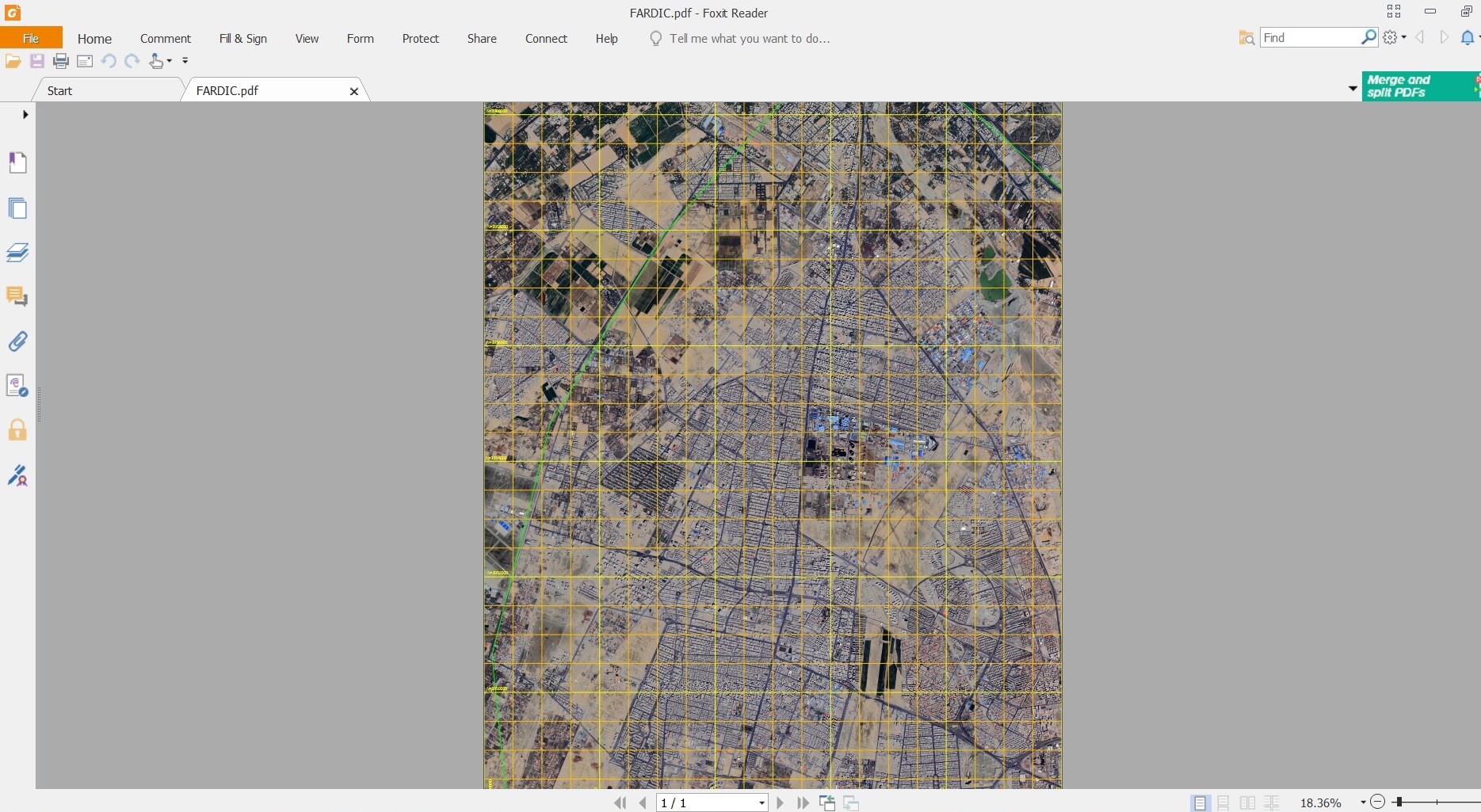The image size is (1481, 812).
Task: Expand the zoom percentage dropdown
Action: point(1363,802)
